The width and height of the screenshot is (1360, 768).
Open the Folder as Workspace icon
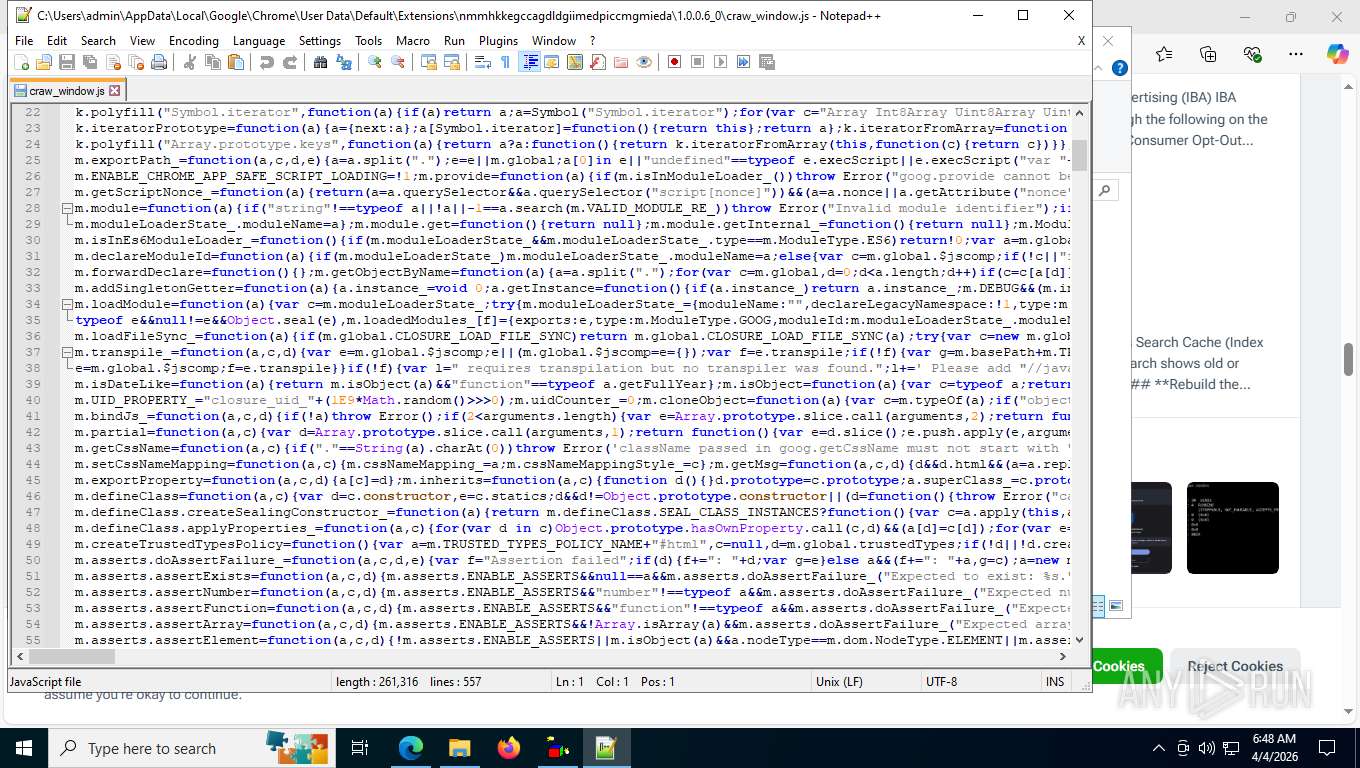(621, 62)
